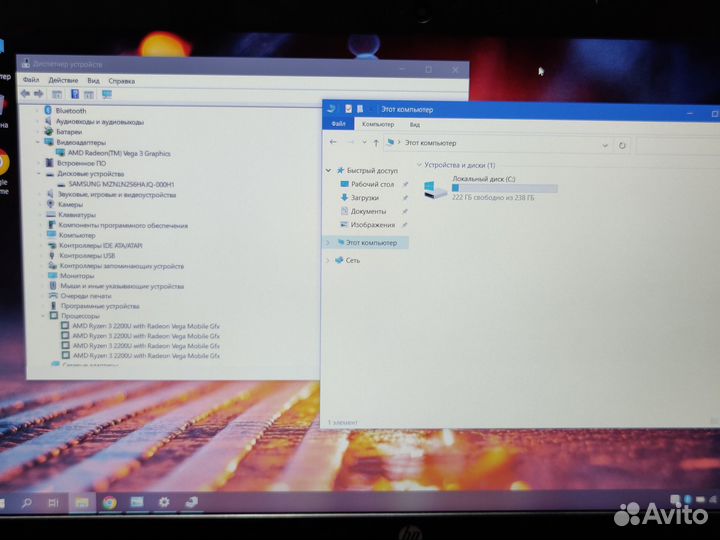Click the Refresh button next to address bar

pyautogui.click(x=623, y=145)
